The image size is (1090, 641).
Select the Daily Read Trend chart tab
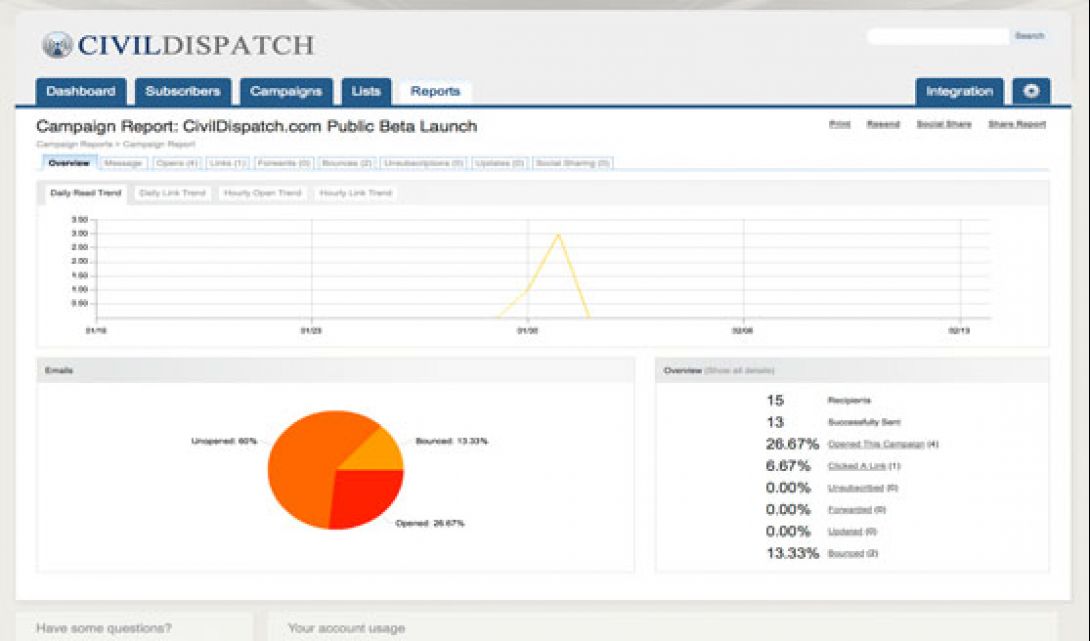point(86,193)
